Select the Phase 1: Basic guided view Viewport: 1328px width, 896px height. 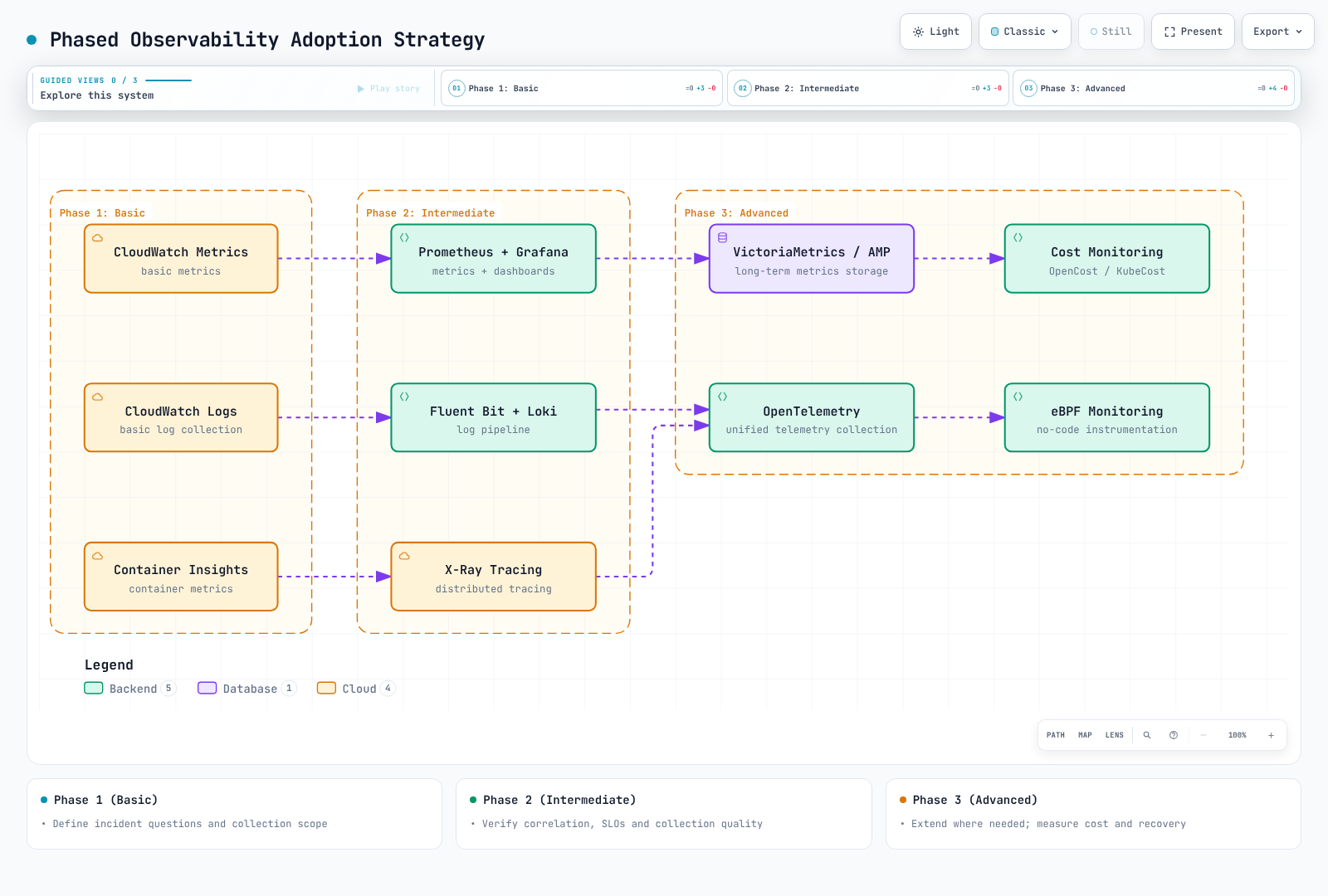click(581, 88)
